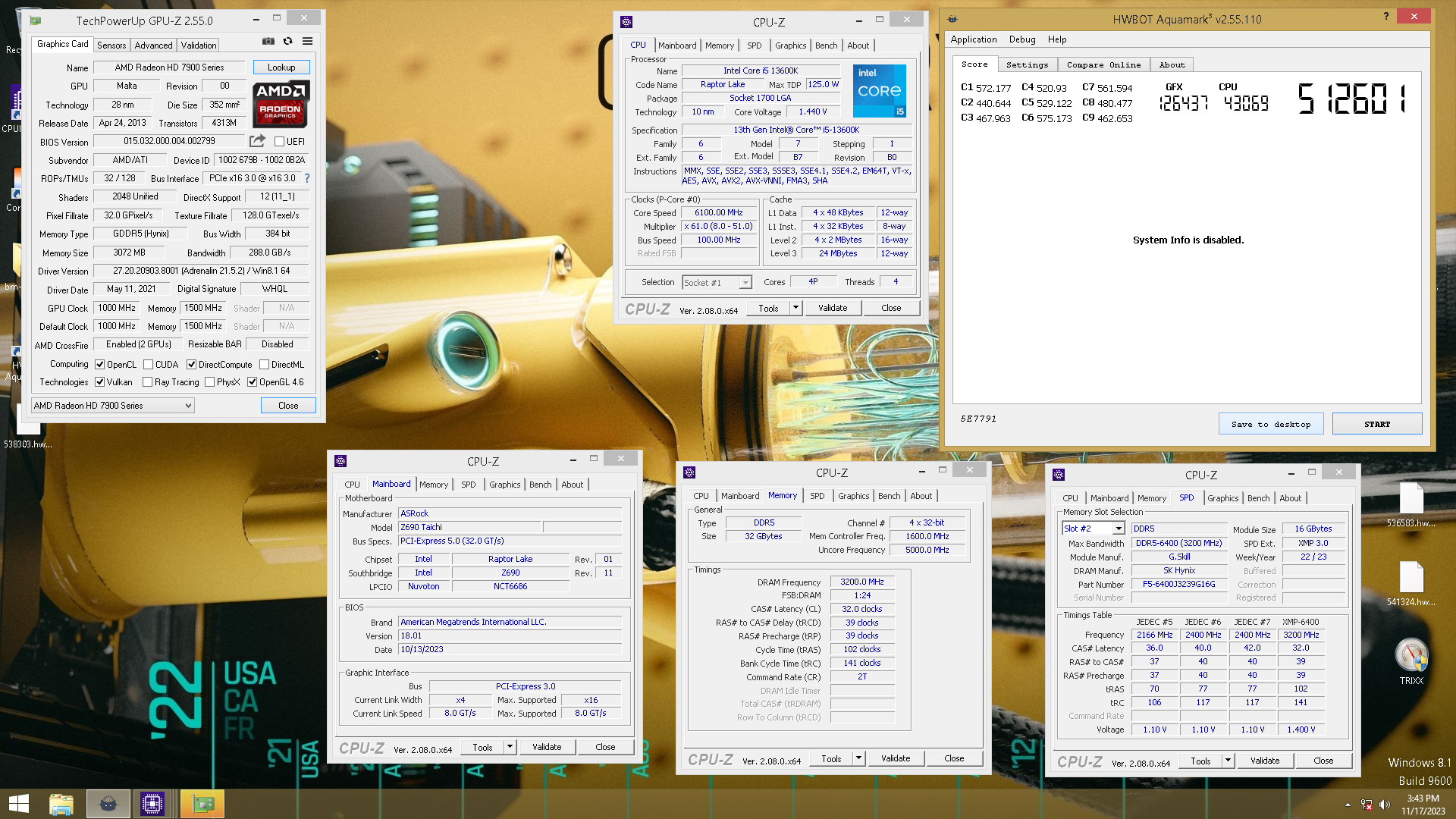Screen dimensions: 1456x819
Task: Click the F5-6400J3239G16G part number value
Action: click(x=1178, y=585)
